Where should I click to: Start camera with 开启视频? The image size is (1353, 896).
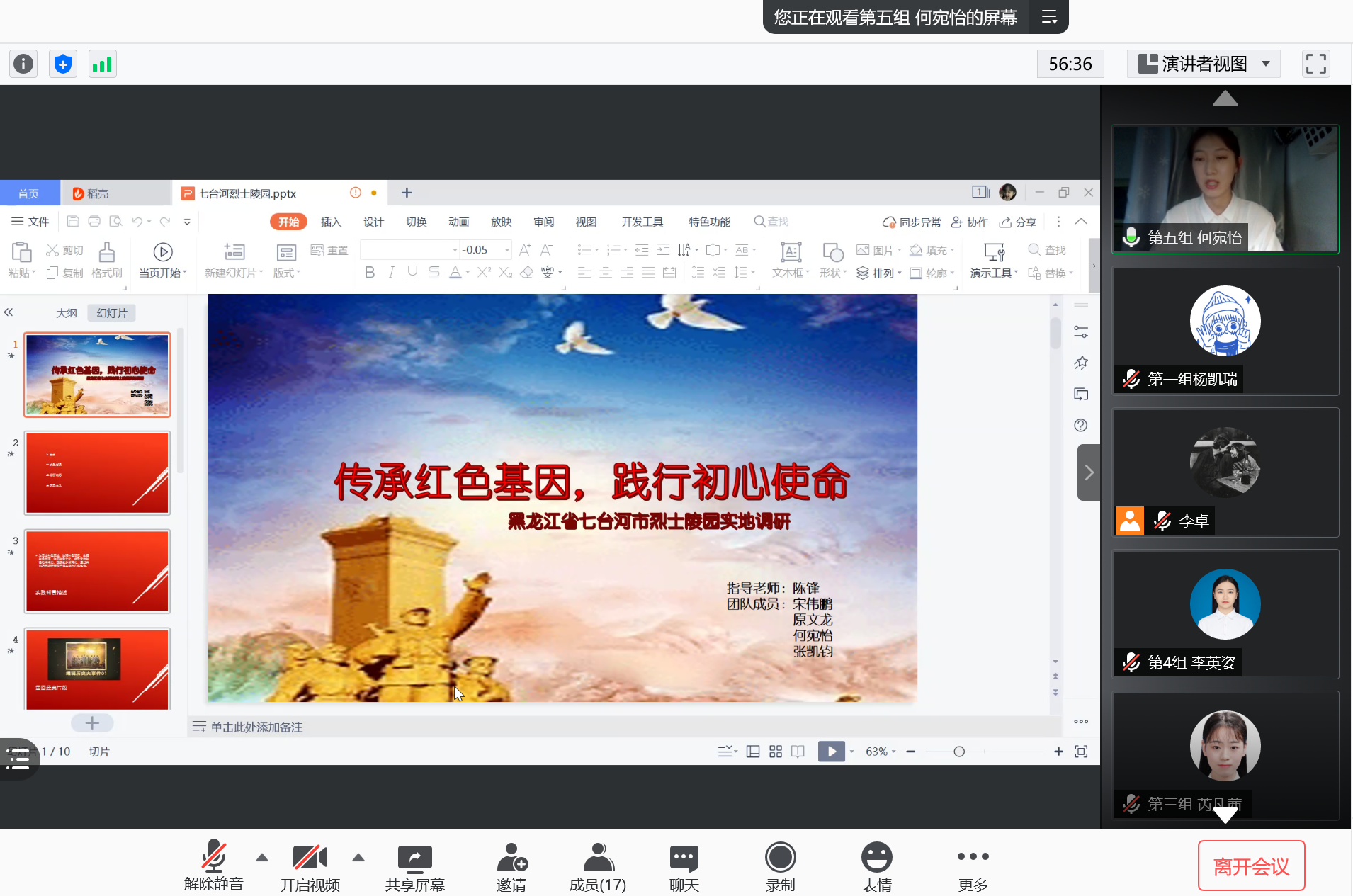coord(310,866)
